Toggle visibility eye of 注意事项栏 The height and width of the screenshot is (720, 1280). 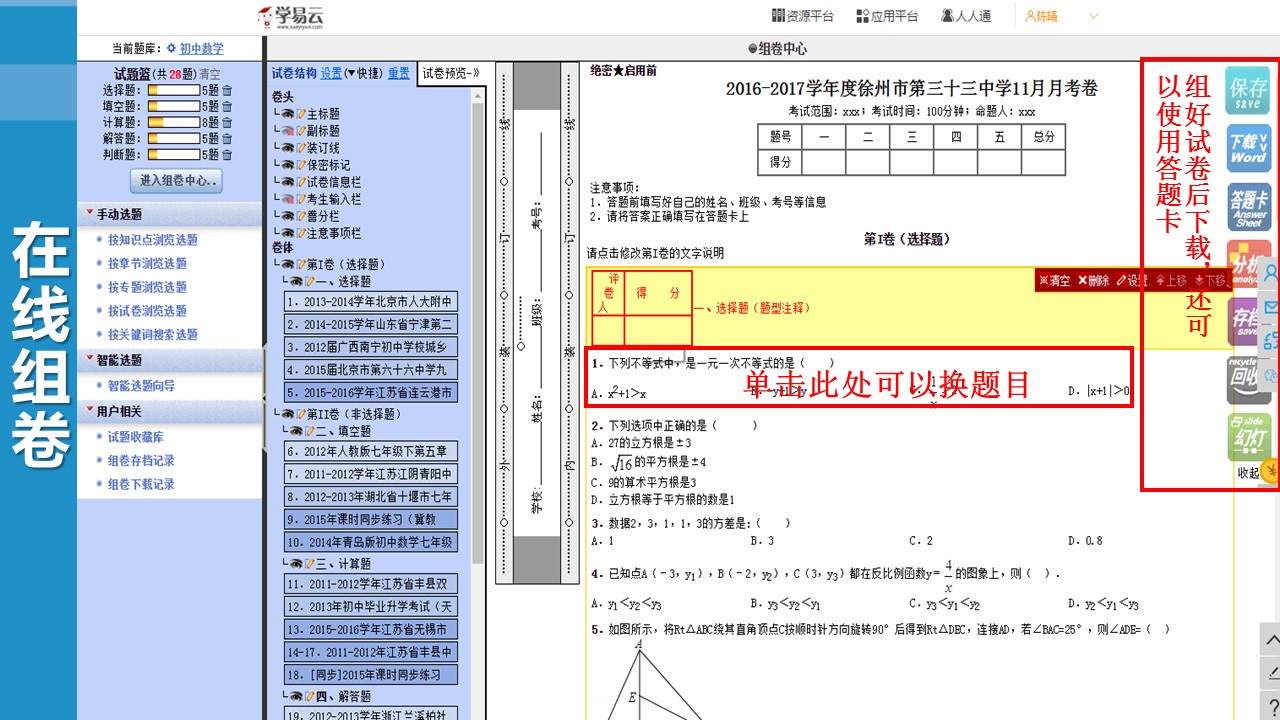coord(288,233)
